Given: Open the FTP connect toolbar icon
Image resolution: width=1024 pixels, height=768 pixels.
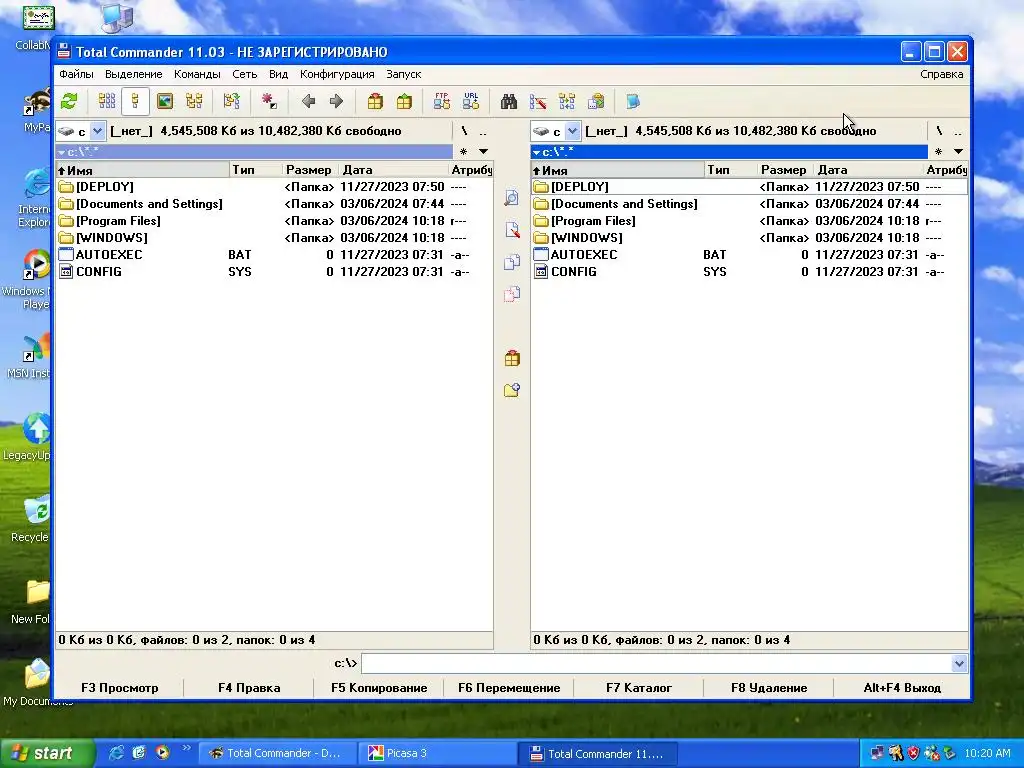Looking at the screenshot, I should [x=441, y=101].
